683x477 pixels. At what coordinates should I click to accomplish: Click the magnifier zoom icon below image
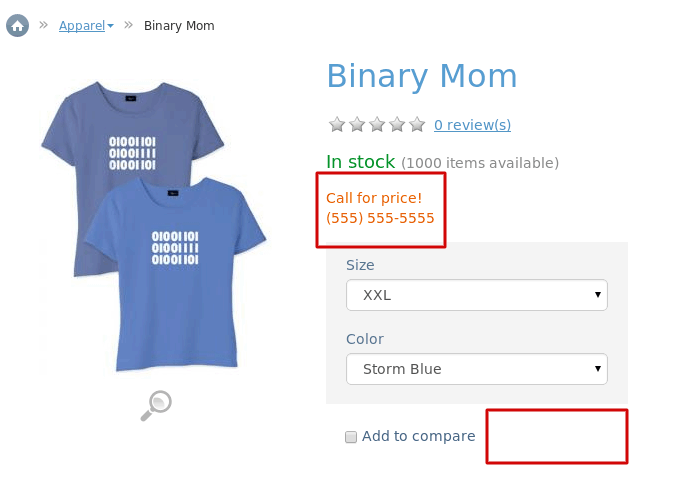point(156,406)
